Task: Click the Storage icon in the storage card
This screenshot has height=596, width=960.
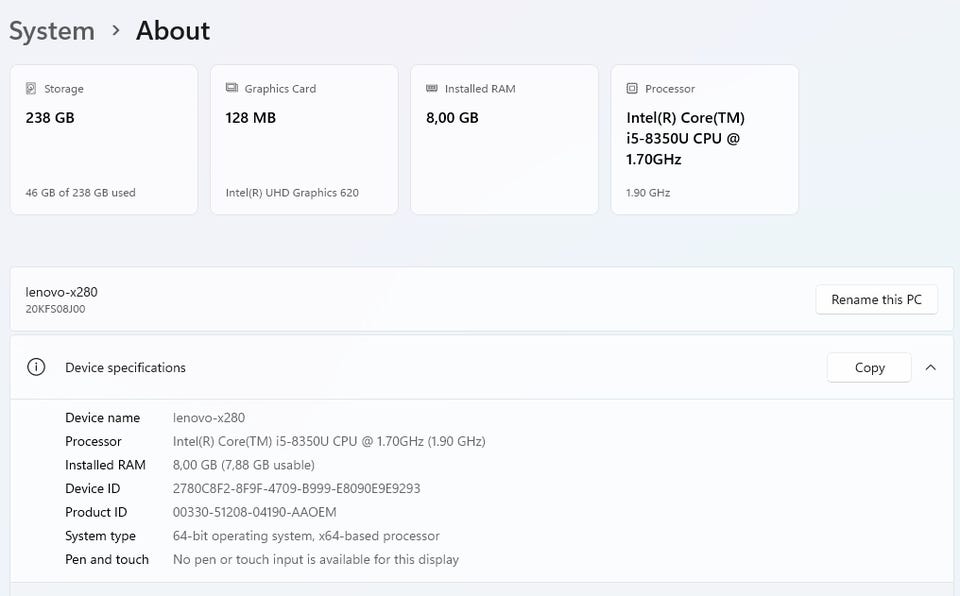Action: tap(32, 89)
